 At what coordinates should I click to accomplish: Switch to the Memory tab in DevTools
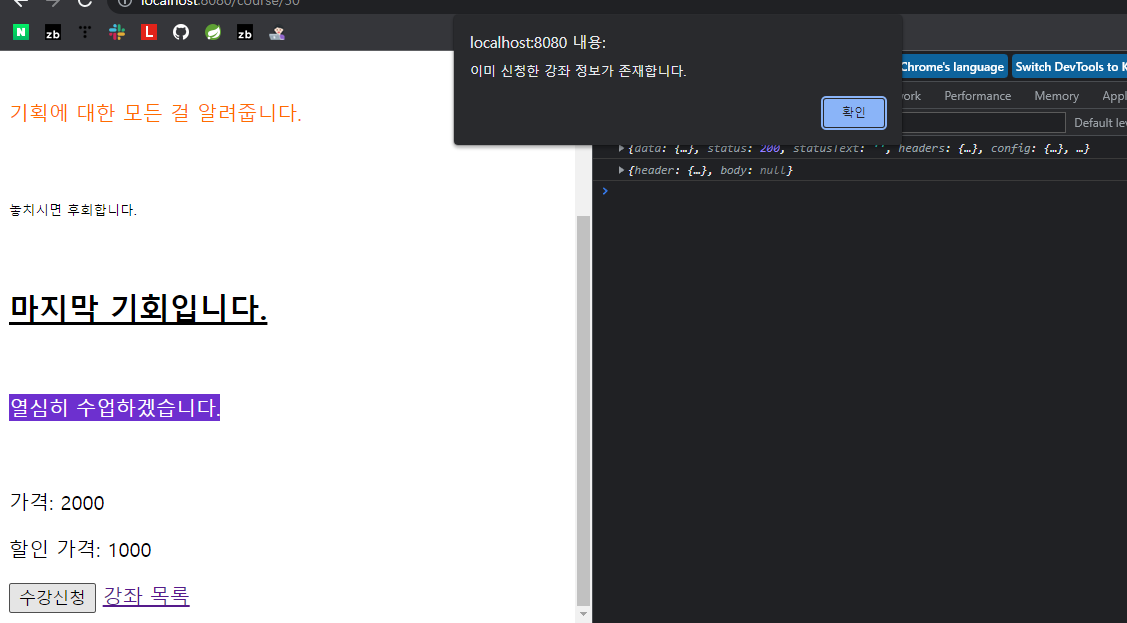coord(1057,96)
